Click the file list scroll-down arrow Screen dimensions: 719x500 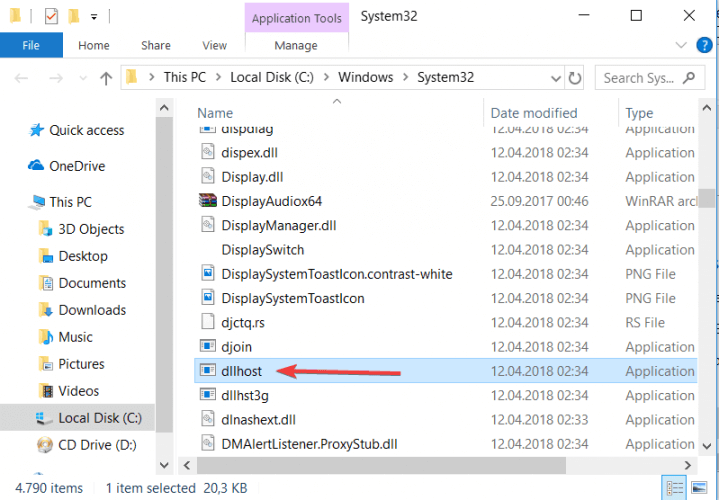[x=707, y=445]
